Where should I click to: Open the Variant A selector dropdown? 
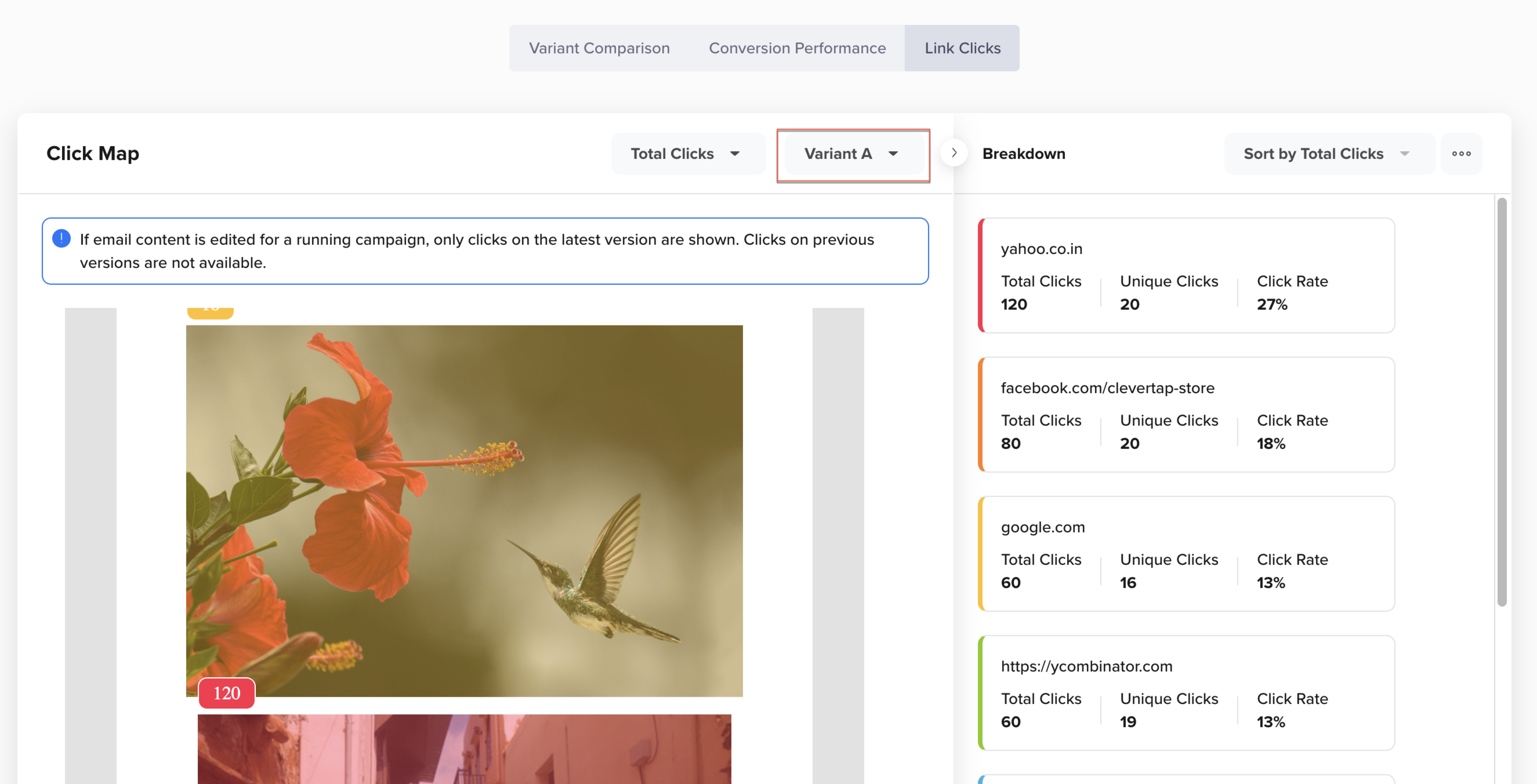tap(852, 153)
